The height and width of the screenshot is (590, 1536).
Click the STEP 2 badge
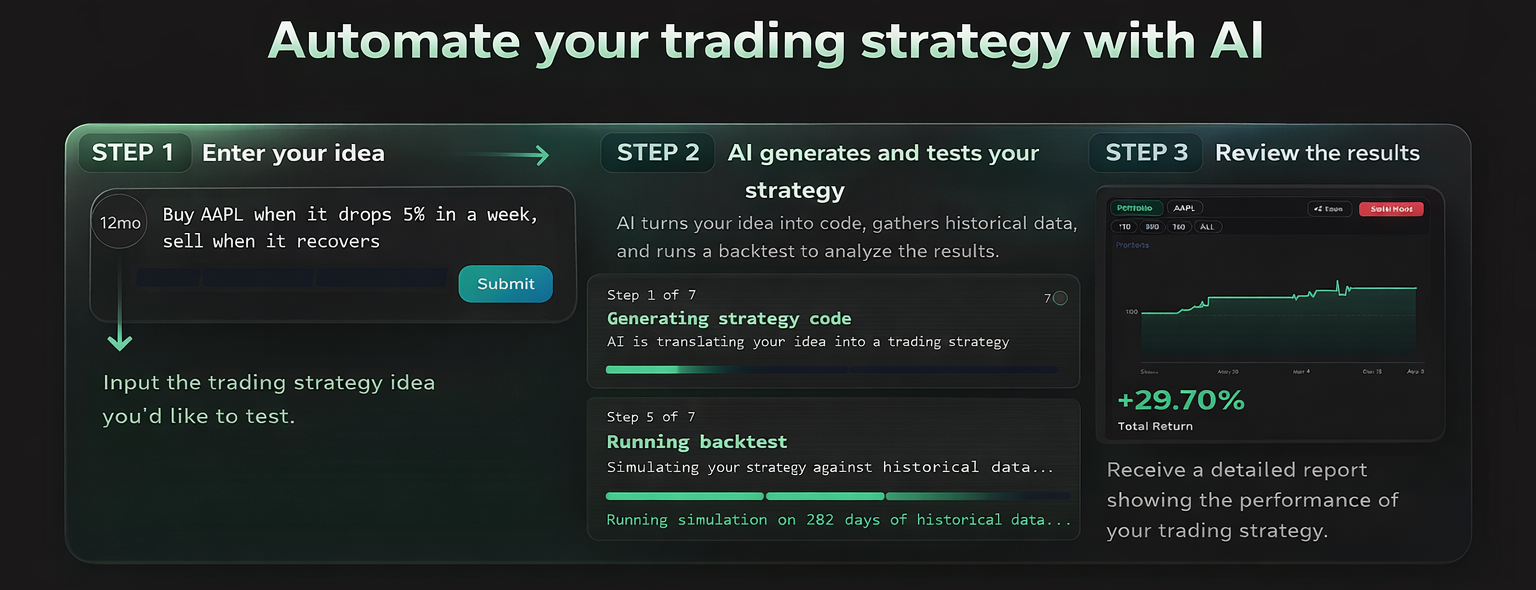(657, 152)
